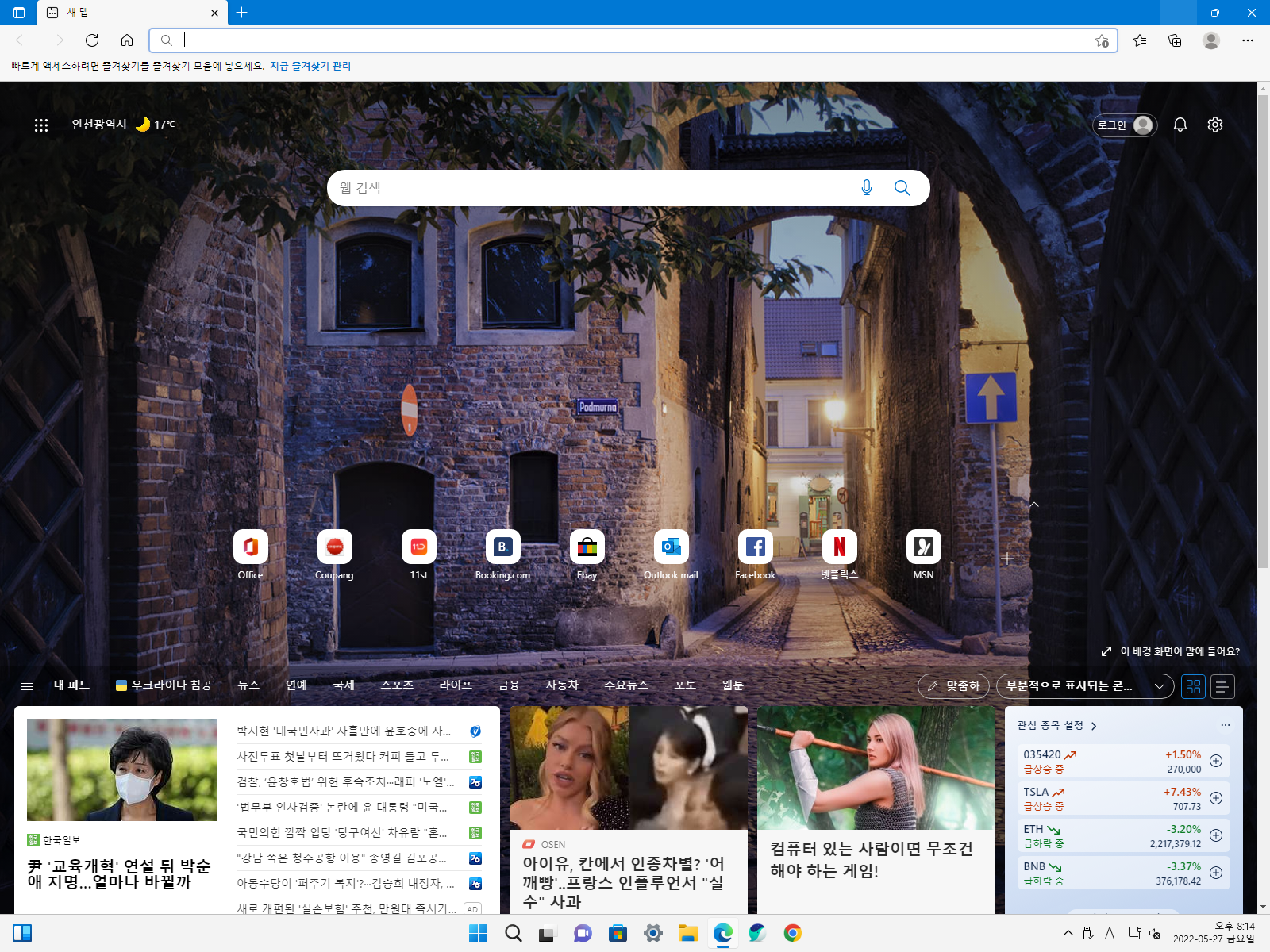Open the OSEN 아이유 article card

coord(629,809)
